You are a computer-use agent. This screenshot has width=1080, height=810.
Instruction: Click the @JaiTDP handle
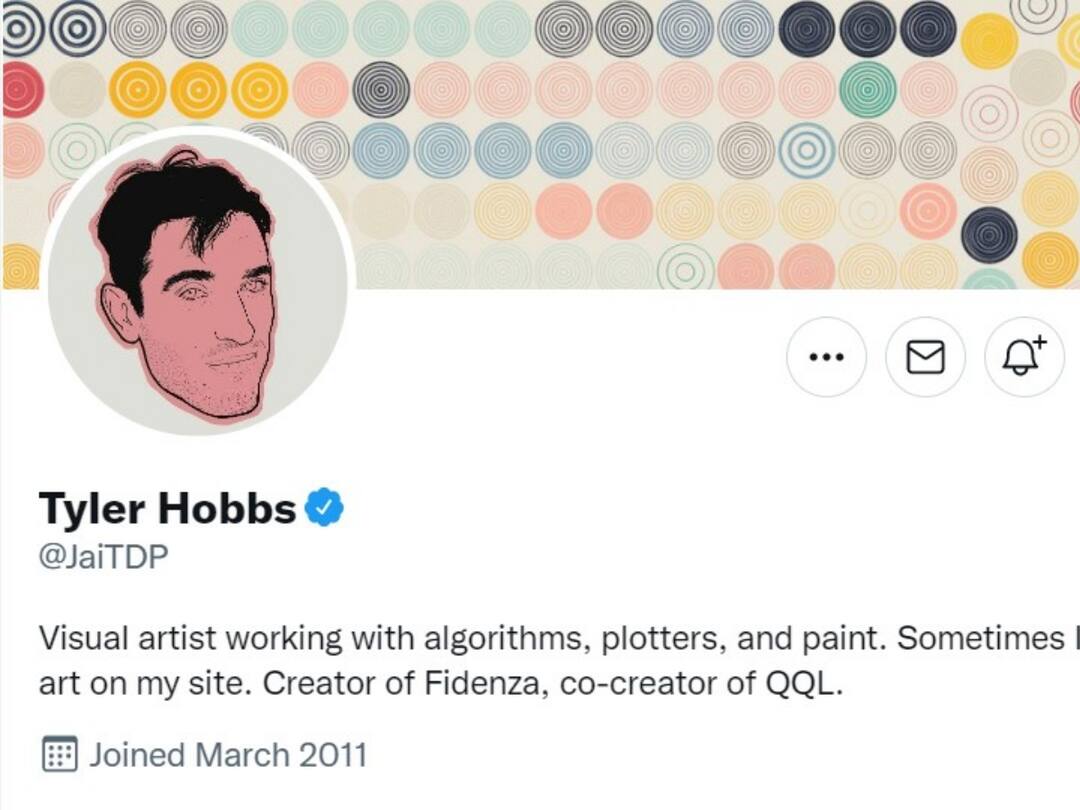tap(103, 558)
